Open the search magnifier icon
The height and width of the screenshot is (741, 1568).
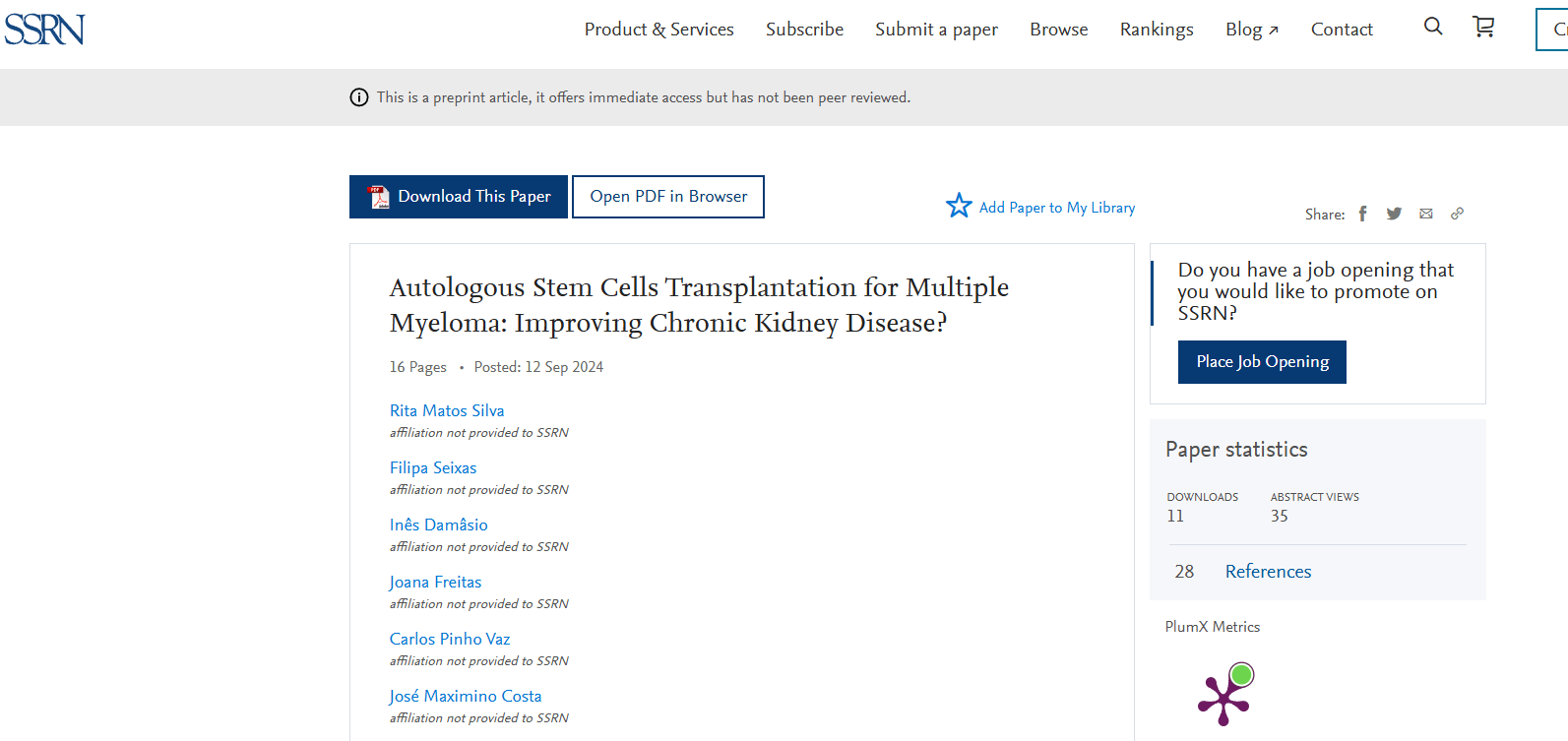(1433, 27)
